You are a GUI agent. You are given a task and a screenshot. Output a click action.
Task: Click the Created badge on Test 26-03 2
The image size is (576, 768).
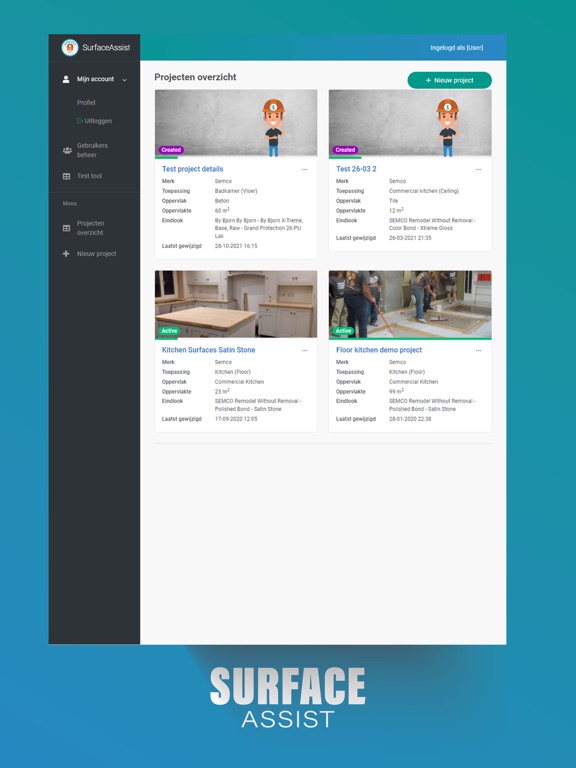[x=345, y=150]
